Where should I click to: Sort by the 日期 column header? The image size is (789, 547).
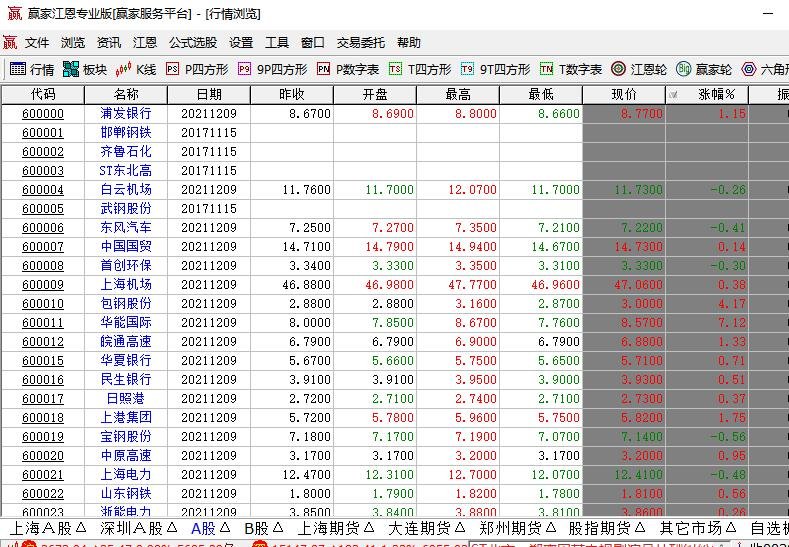pos(209,95)
